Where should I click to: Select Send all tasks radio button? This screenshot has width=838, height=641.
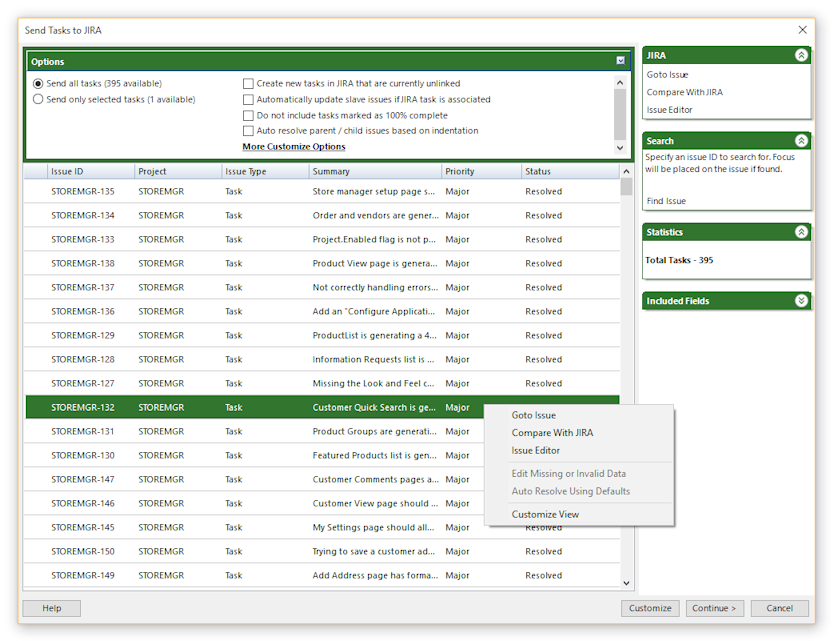click(38, 83)
